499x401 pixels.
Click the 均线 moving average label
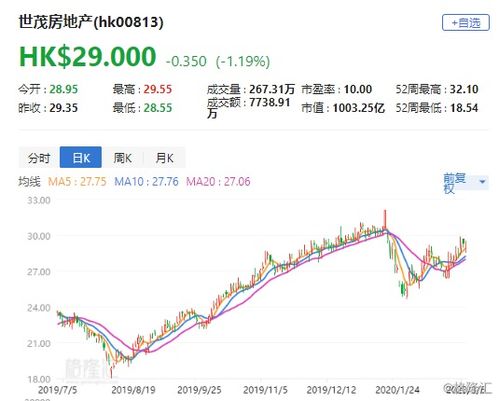(x=29, y=182)
